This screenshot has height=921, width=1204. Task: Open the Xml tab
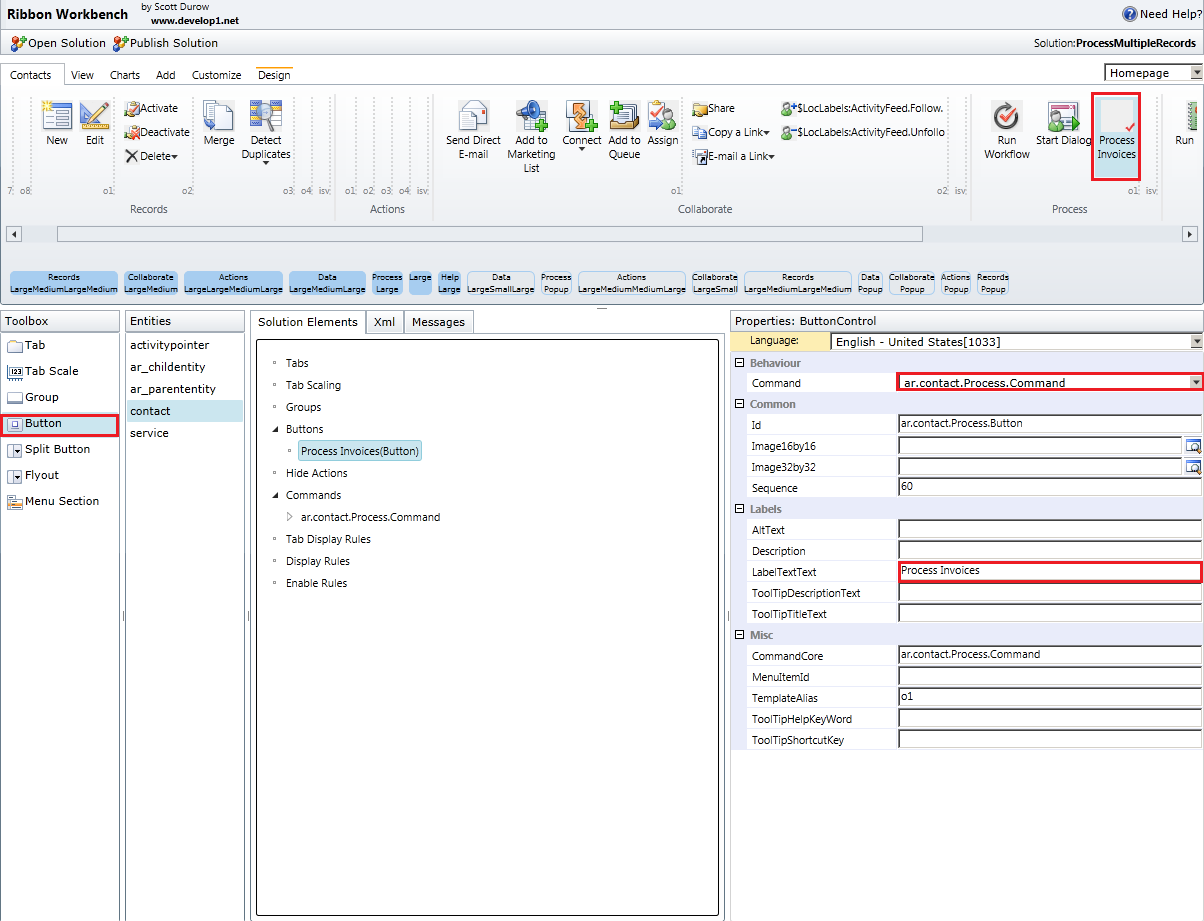(x=385, y=322)
